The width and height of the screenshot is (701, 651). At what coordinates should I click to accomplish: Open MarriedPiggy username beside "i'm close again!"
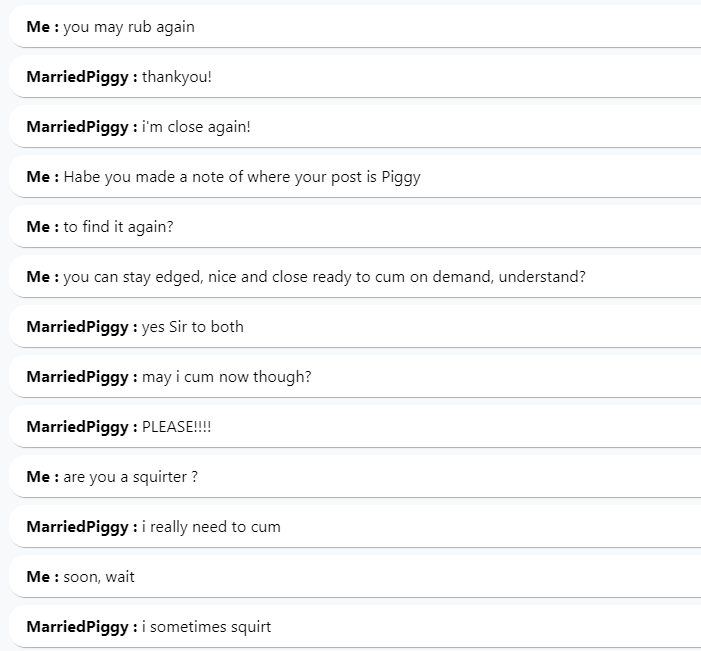78,127
